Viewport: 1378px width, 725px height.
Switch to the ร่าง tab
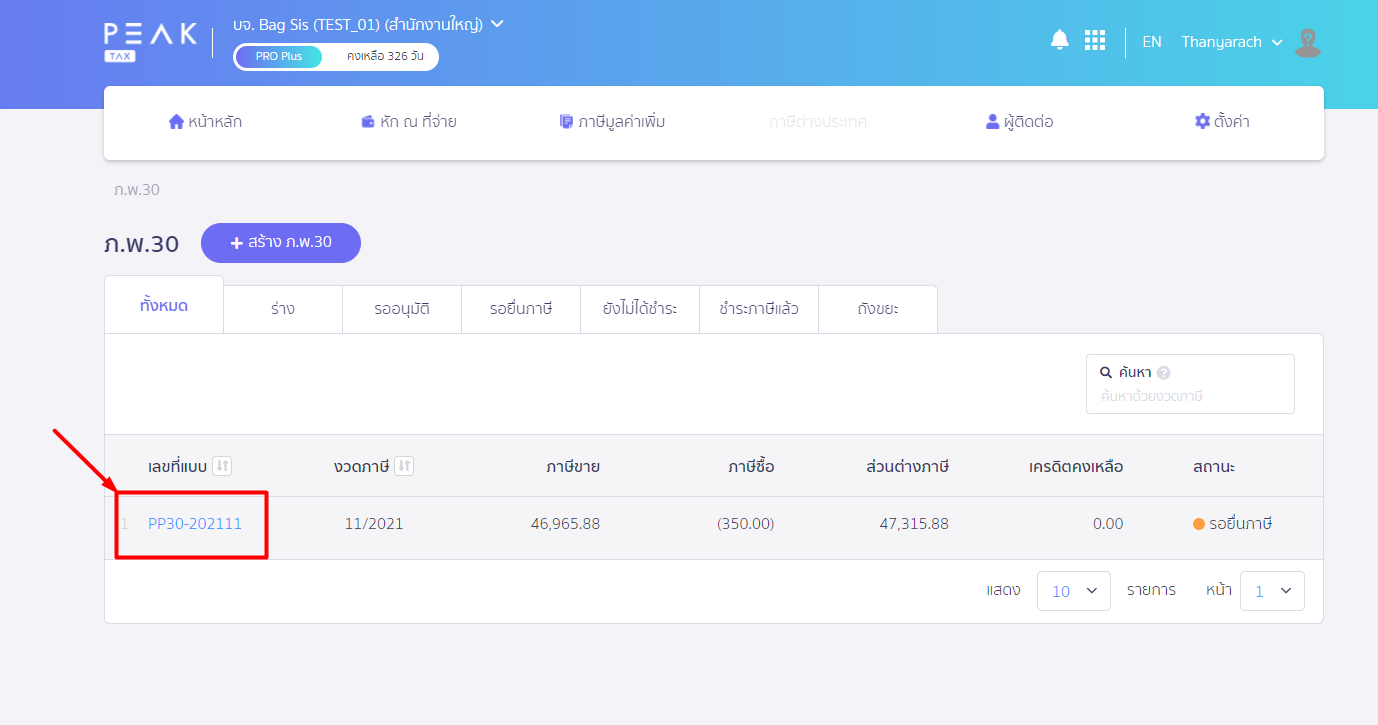point(283,309)
